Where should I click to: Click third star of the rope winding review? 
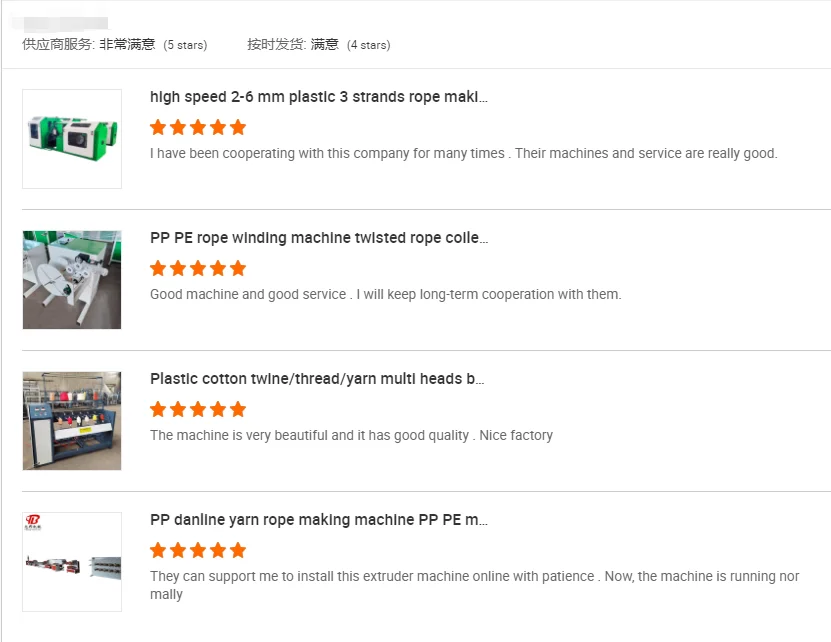tap(198, 268)
